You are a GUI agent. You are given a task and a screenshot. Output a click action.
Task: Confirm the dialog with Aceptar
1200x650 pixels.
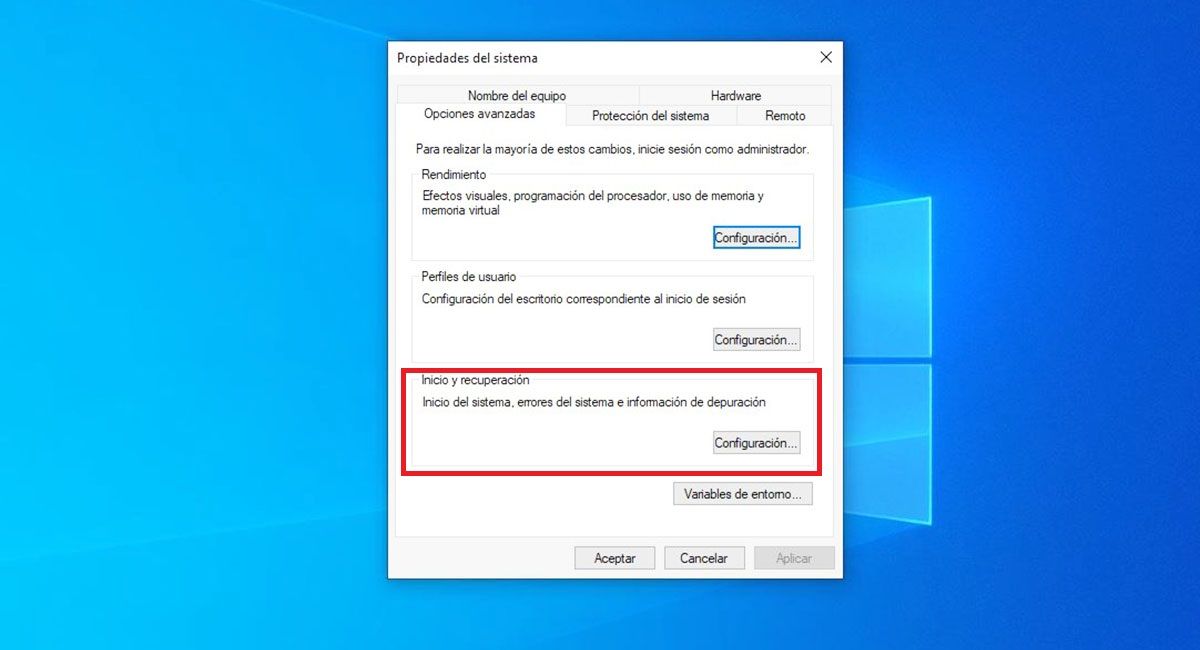[615, 558]
